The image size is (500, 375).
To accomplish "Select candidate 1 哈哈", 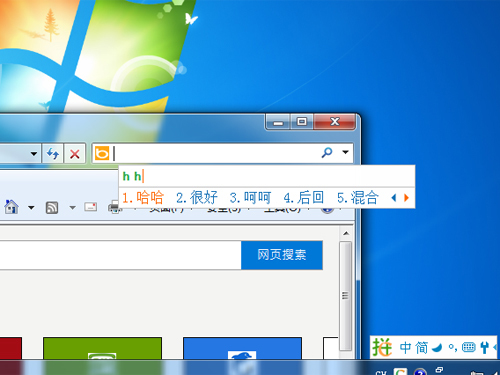I will 143,198.
